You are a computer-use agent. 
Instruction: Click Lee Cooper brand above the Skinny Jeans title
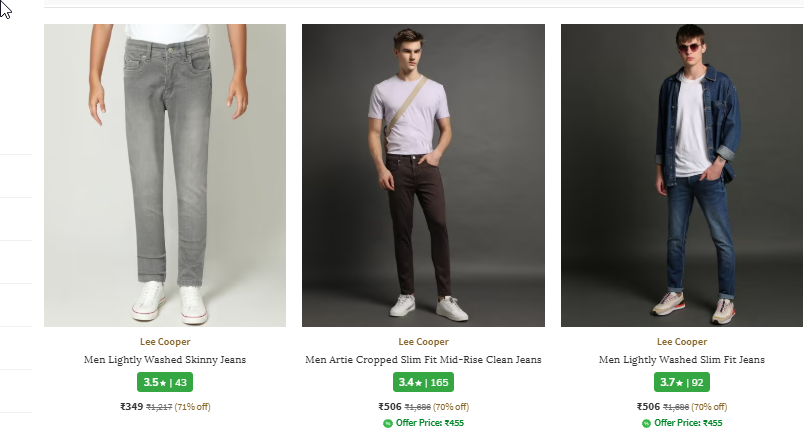coord(165,342)
